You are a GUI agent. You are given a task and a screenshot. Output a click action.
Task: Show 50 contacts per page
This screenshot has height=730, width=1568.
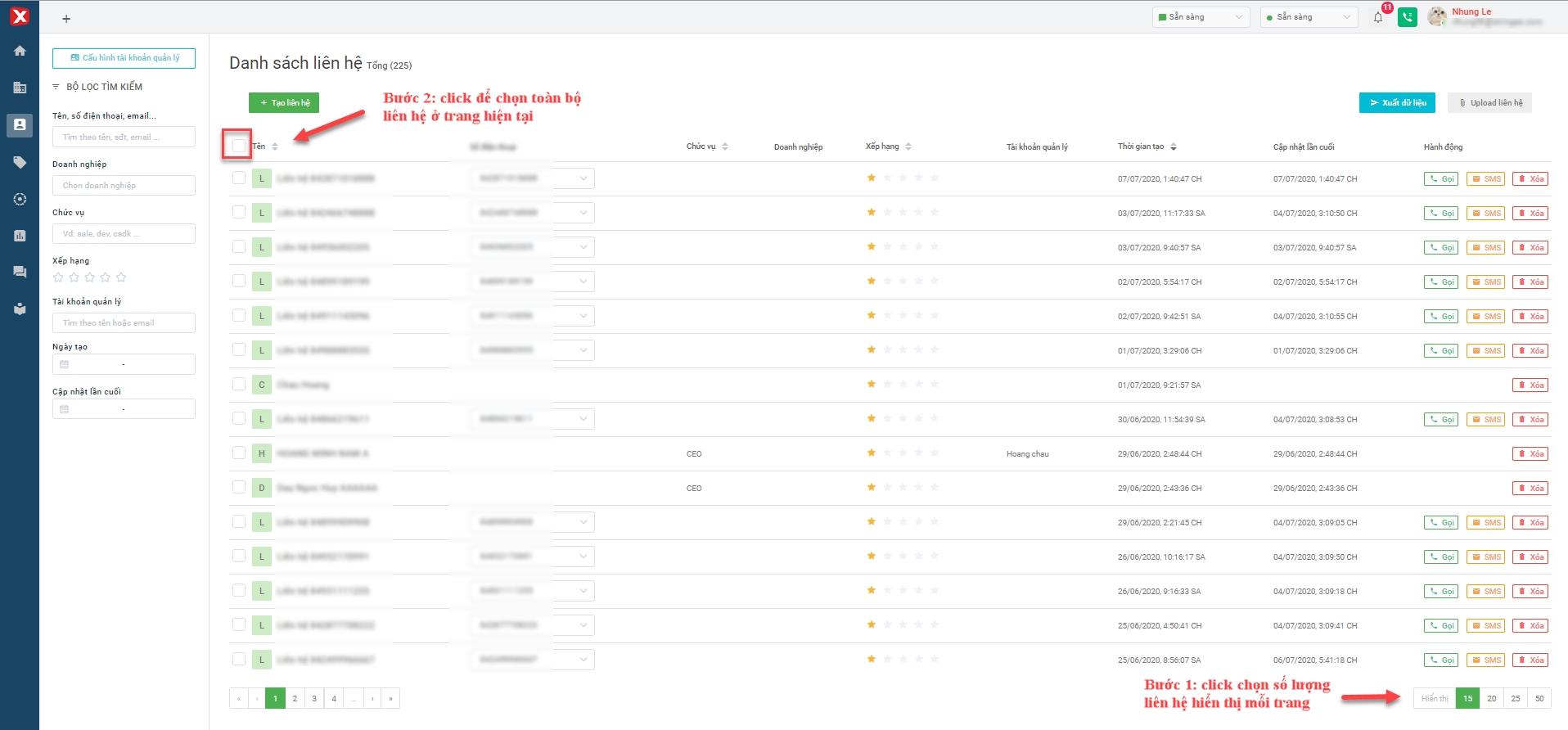pyautogui.click(x=1539, y=698)
